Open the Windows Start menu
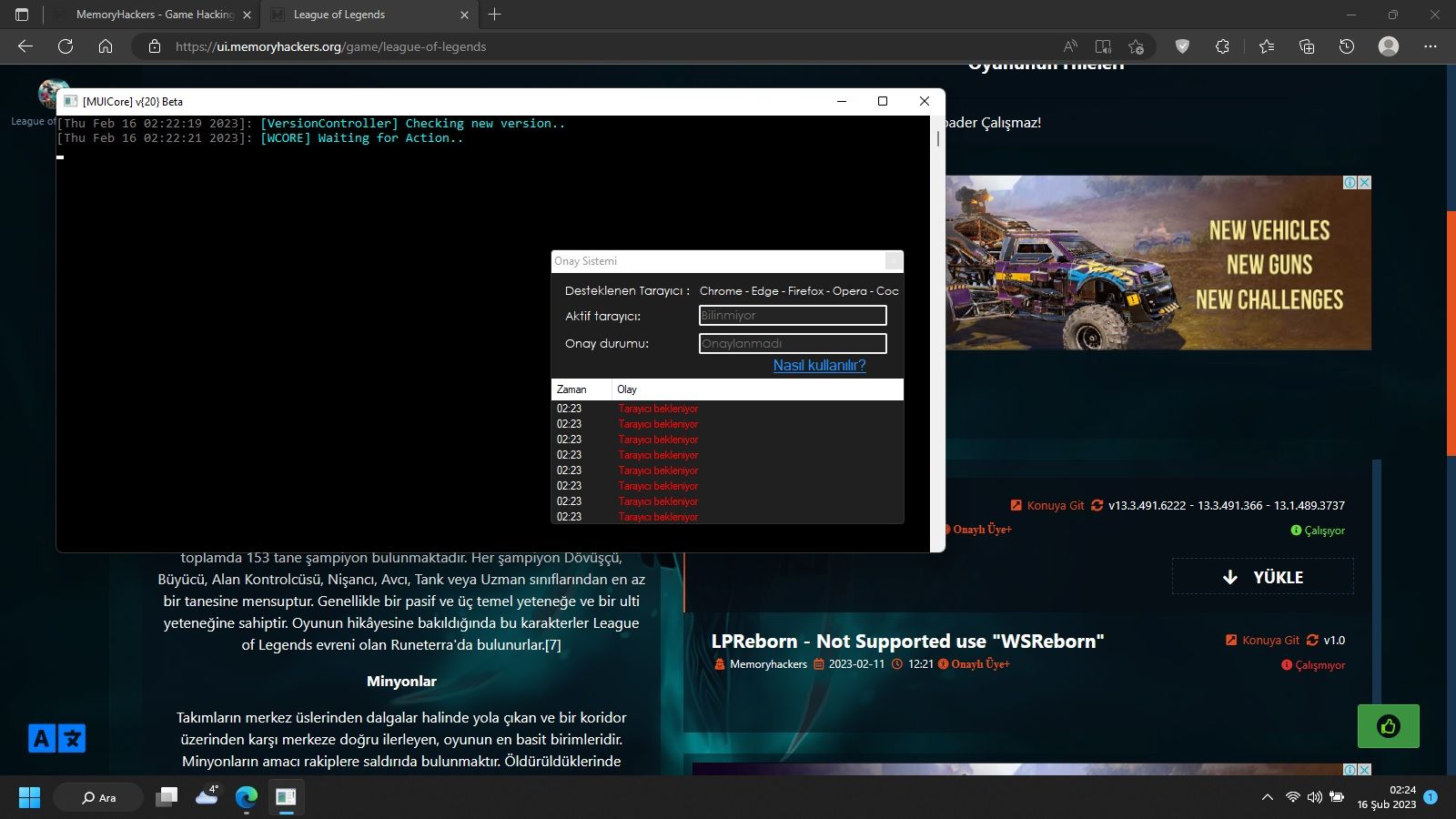 point(29,797)
